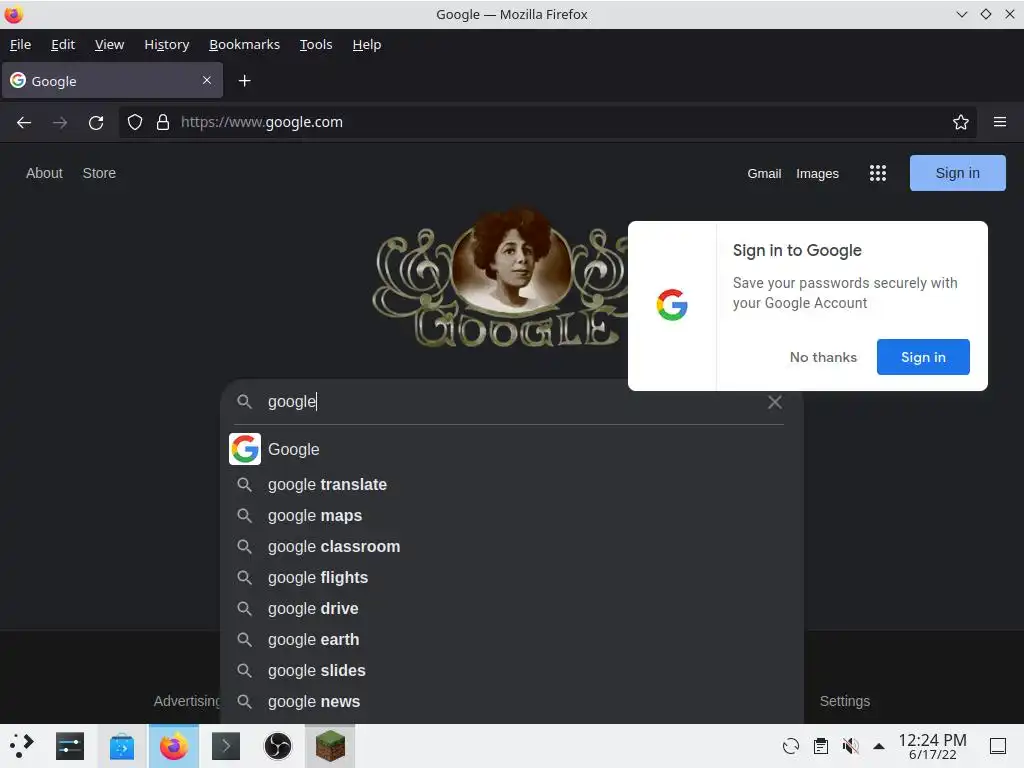Viewport: 1024px width, 768px height.
Task: Click the URL address bar
Action: click(x=547, y=122)
